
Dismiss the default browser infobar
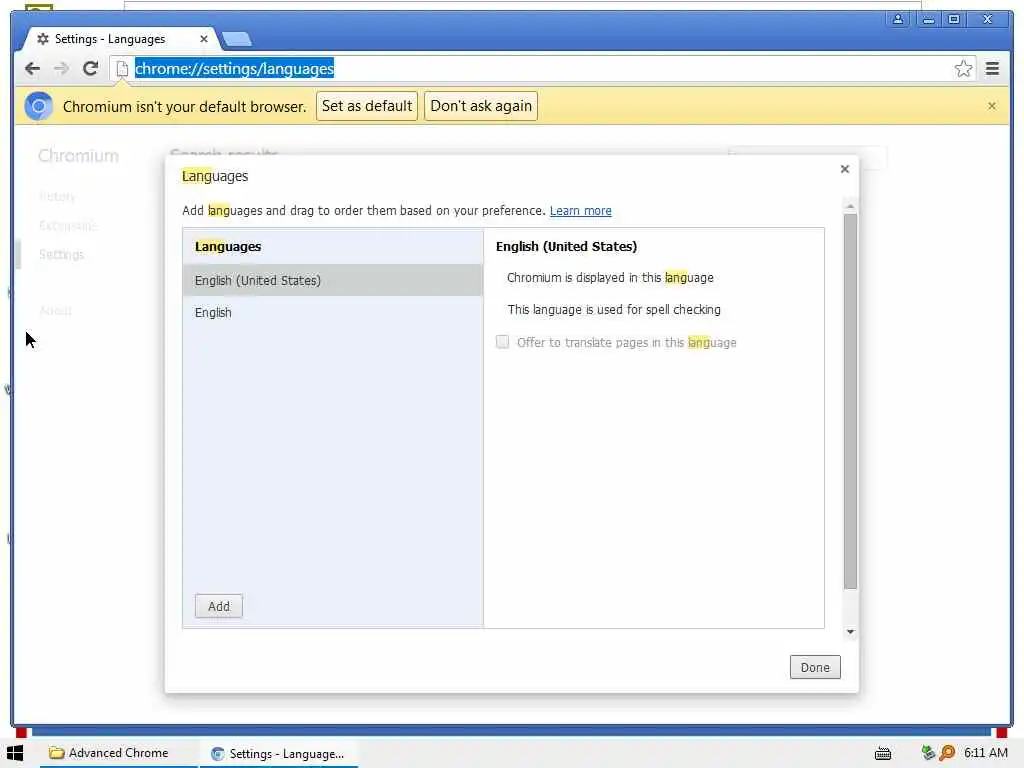(x=991, y=106)
